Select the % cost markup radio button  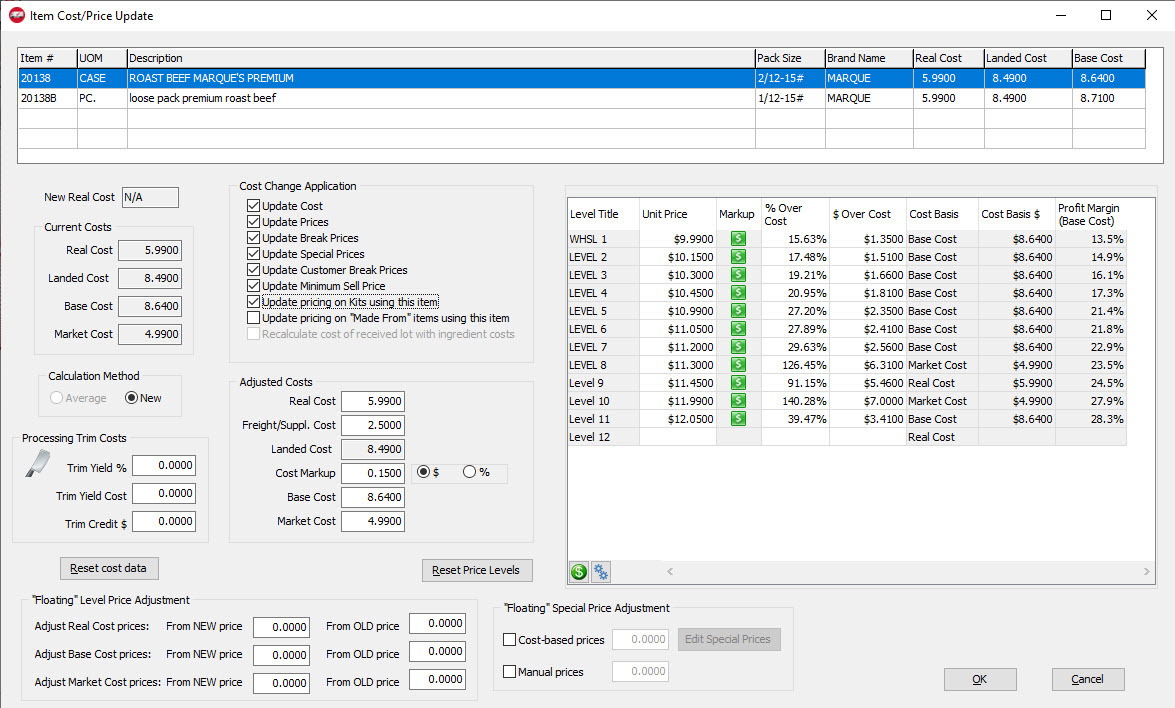[x=469, y=472]
